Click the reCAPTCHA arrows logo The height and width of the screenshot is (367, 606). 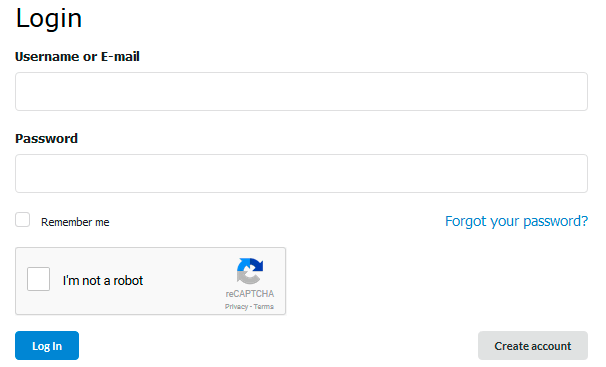click(x=250, y=271)
